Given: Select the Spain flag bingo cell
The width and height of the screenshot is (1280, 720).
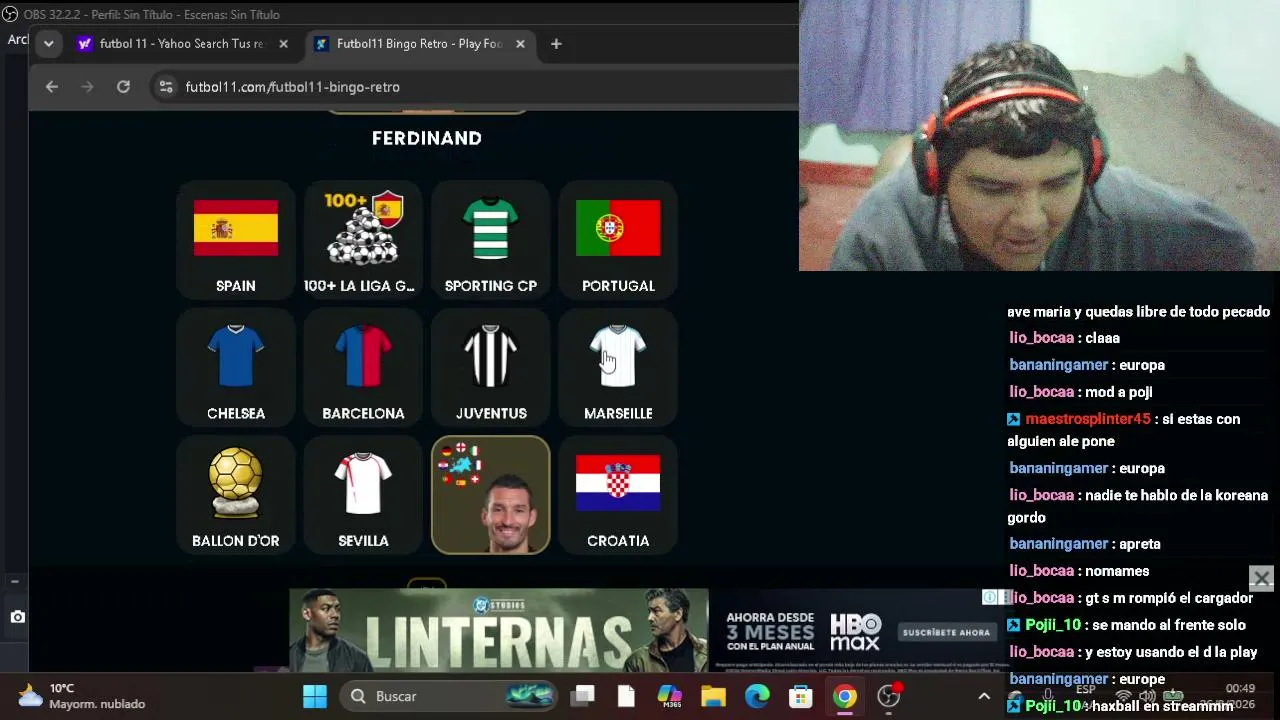Looking at the screenshot, I should (236, 240).
